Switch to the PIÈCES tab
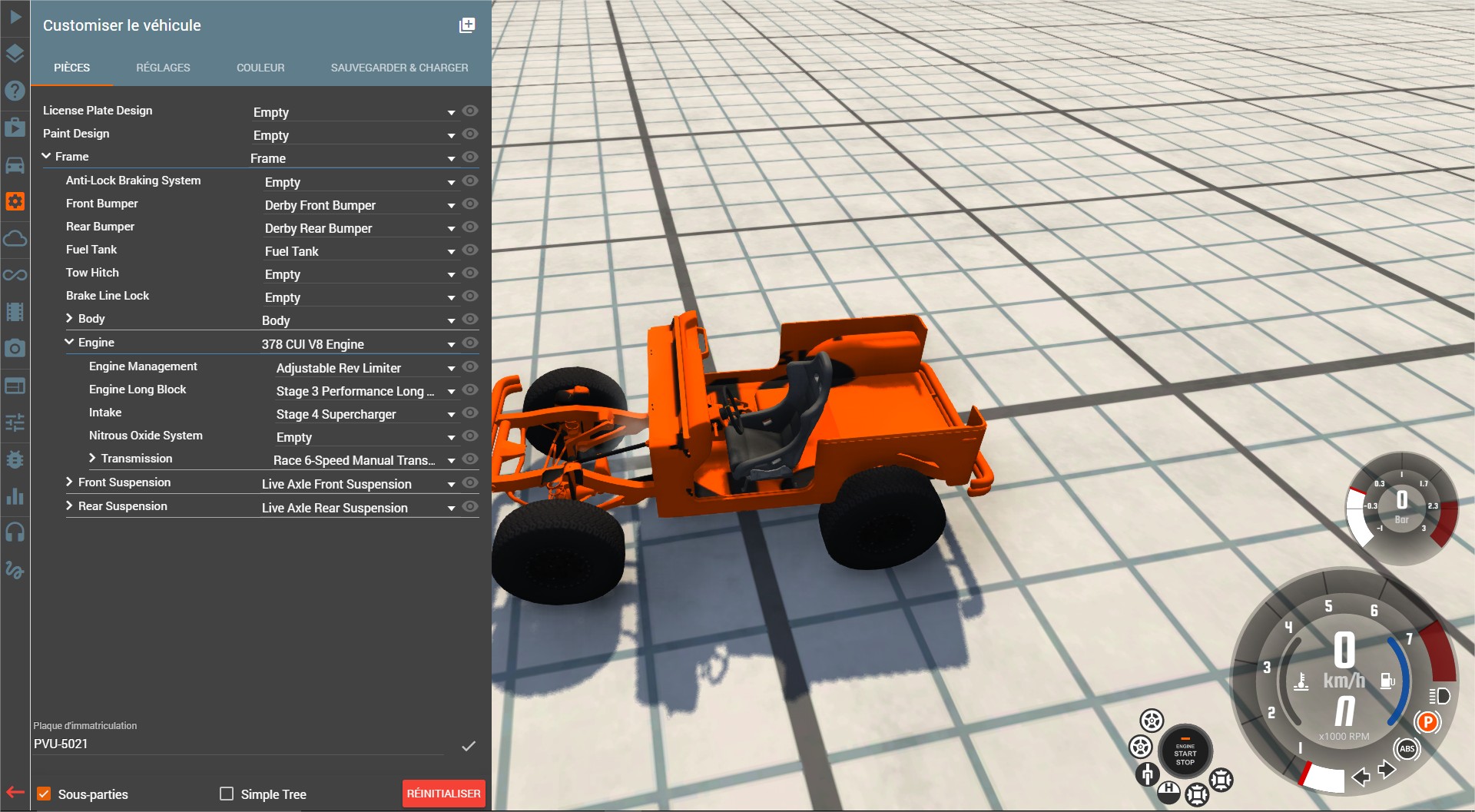Viewport: 1475px width, 812px height. tap(72, 68)
